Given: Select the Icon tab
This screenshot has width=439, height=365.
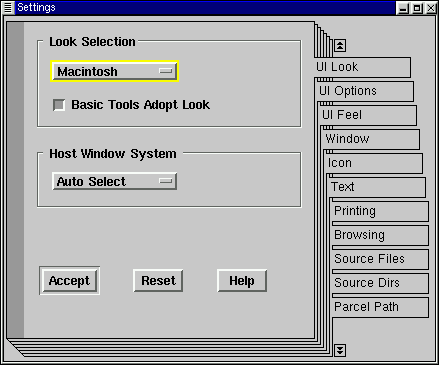Looking at the screenshot, I should [374, 163].
